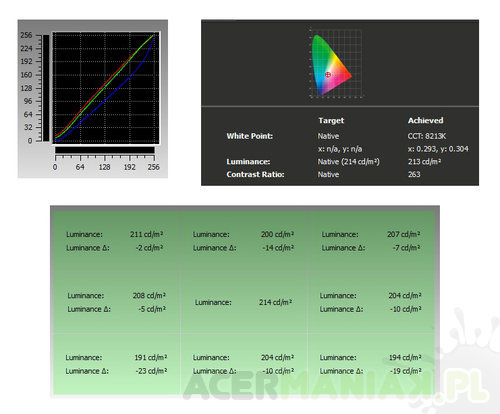
Task: Click the vertical black gradient bar beside graph
Action: 46,88
